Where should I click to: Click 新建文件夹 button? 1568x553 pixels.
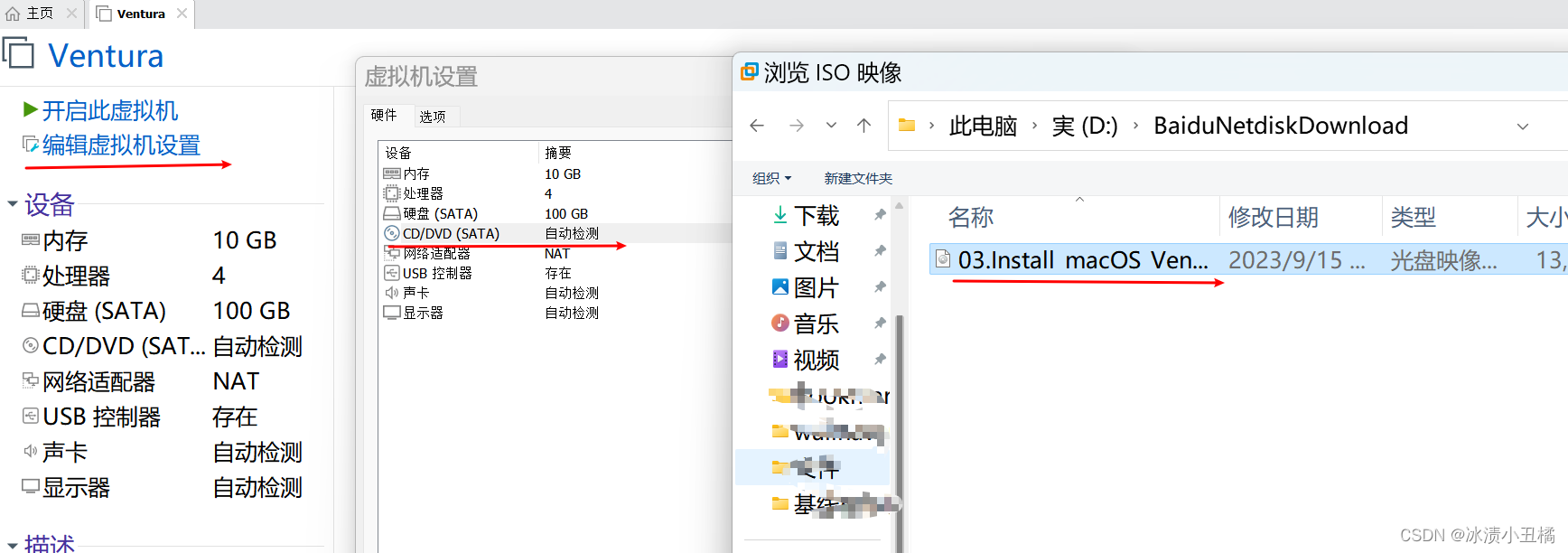pyautogui.click(x=858, y=178)
